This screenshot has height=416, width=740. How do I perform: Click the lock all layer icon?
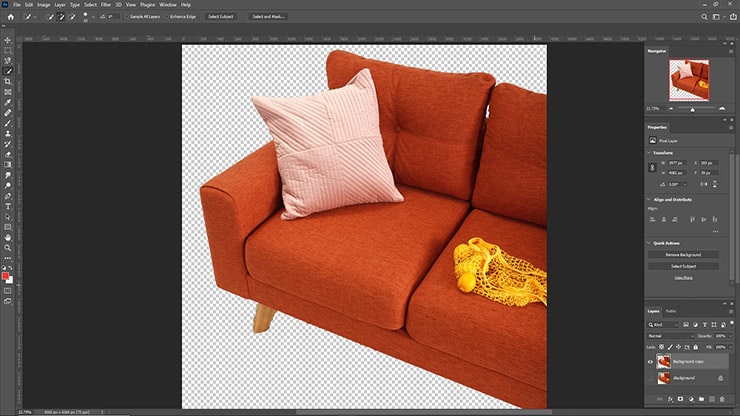(698, 346)
